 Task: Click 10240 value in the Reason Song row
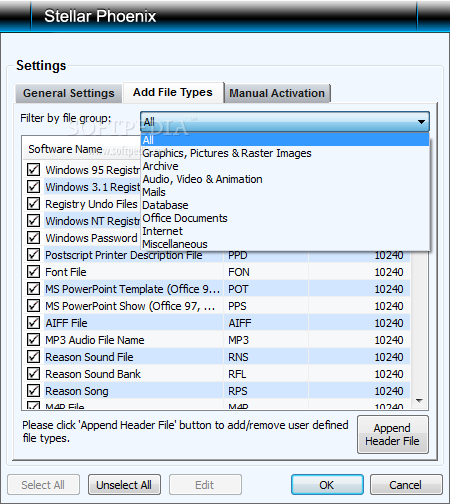[x=389, y=391]
